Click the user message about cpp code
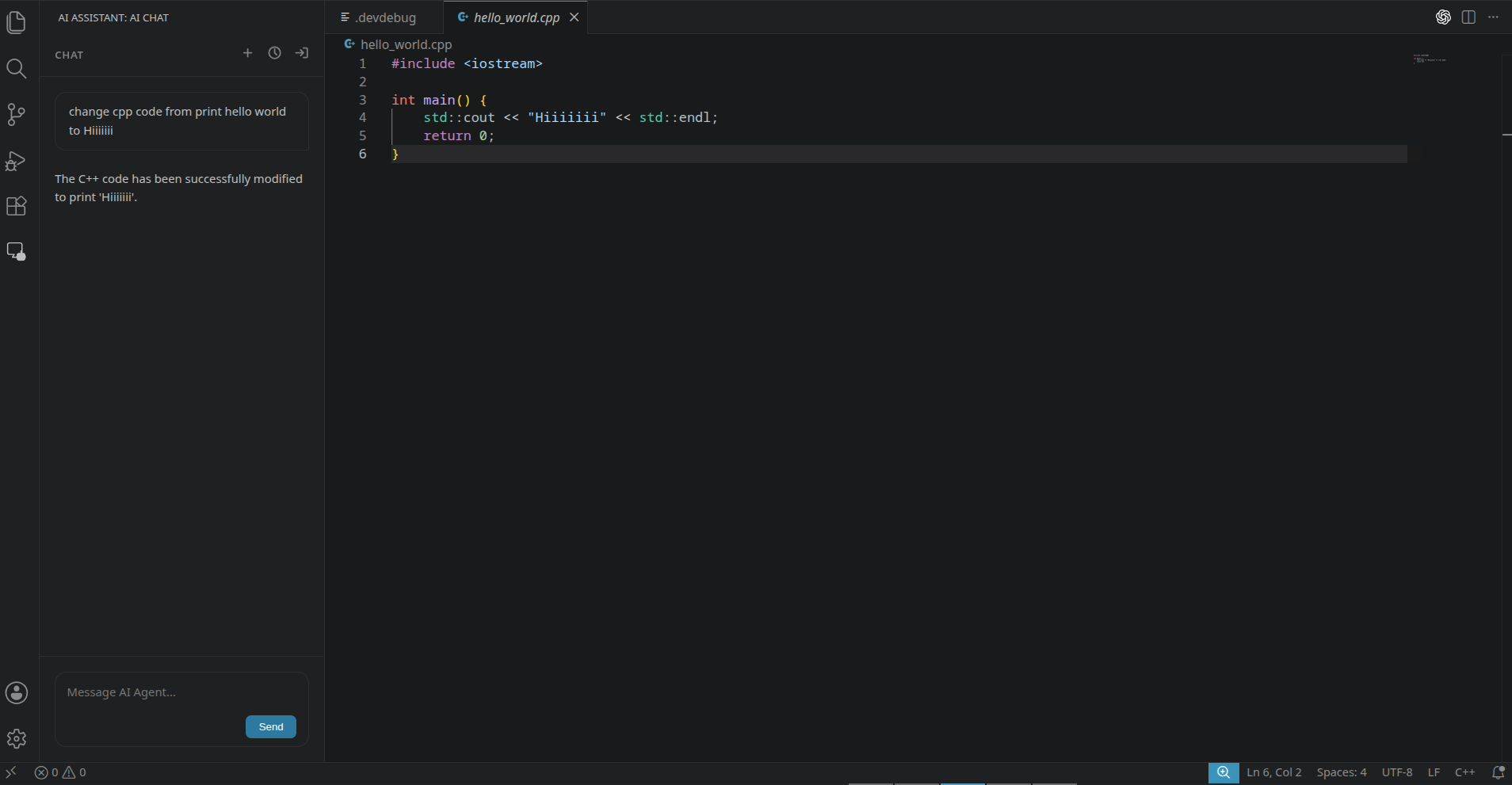1512x785 pixels. pyautogui.click(x=181, y=121)
